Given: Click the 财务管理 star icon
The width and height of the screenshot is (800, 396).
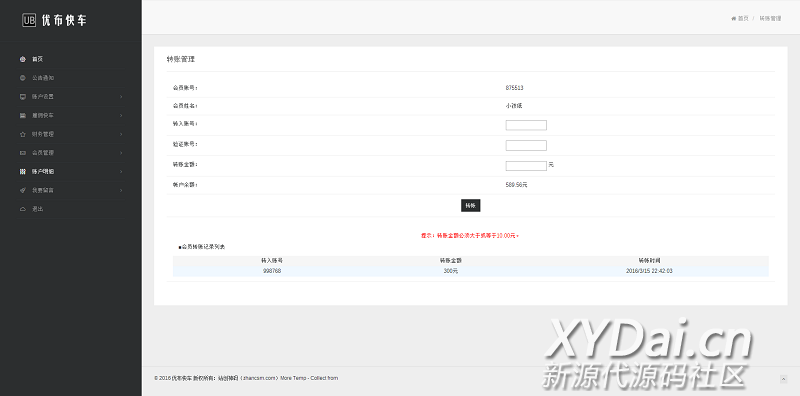Looking at the screenshot, I should [x=22, y=134].
